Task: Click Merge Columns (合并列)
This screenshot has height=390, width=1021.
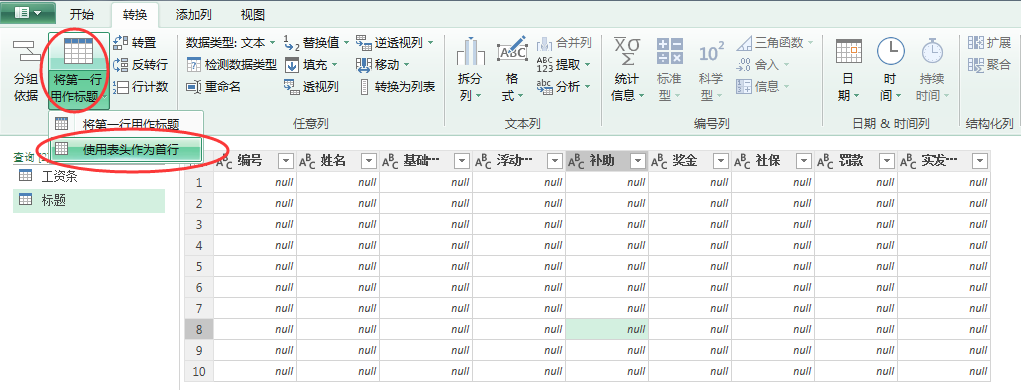Action: (x=564, y=42)
